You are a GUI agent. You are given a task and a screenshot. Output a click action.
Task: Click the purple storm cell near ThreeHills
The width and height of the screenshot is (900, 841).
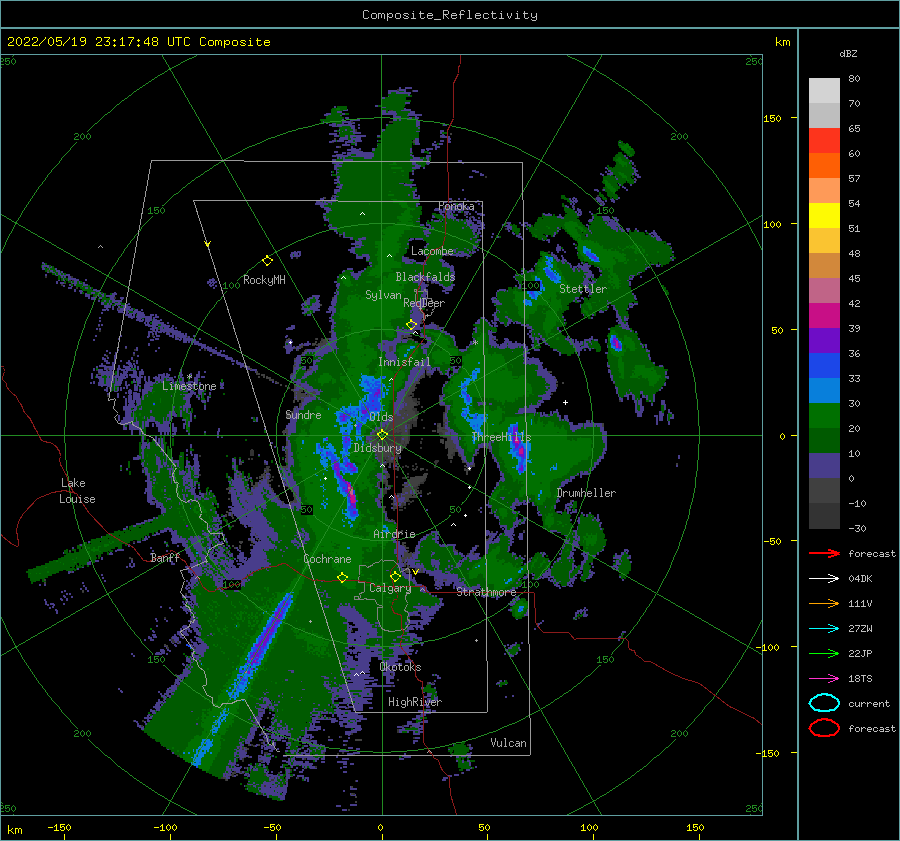point(518,448)
